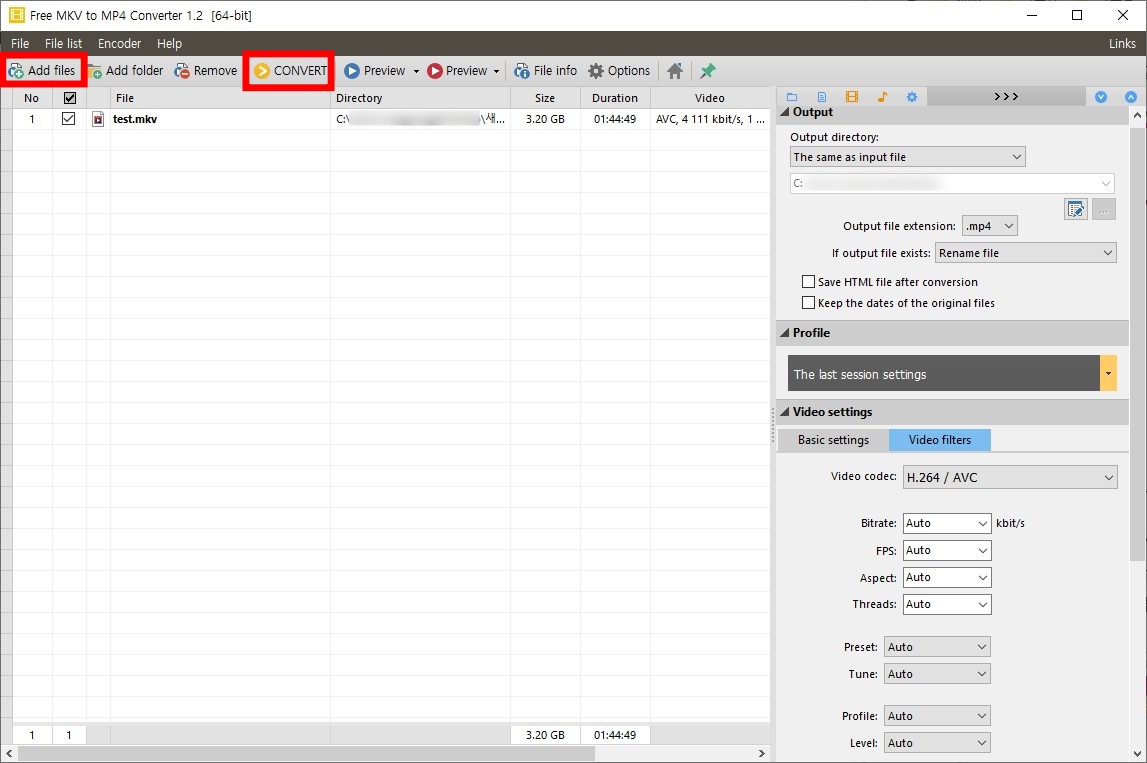1147x763 pixels.
Task: Open the If output file exists dropdown
Action: (x=1026, y=253)
